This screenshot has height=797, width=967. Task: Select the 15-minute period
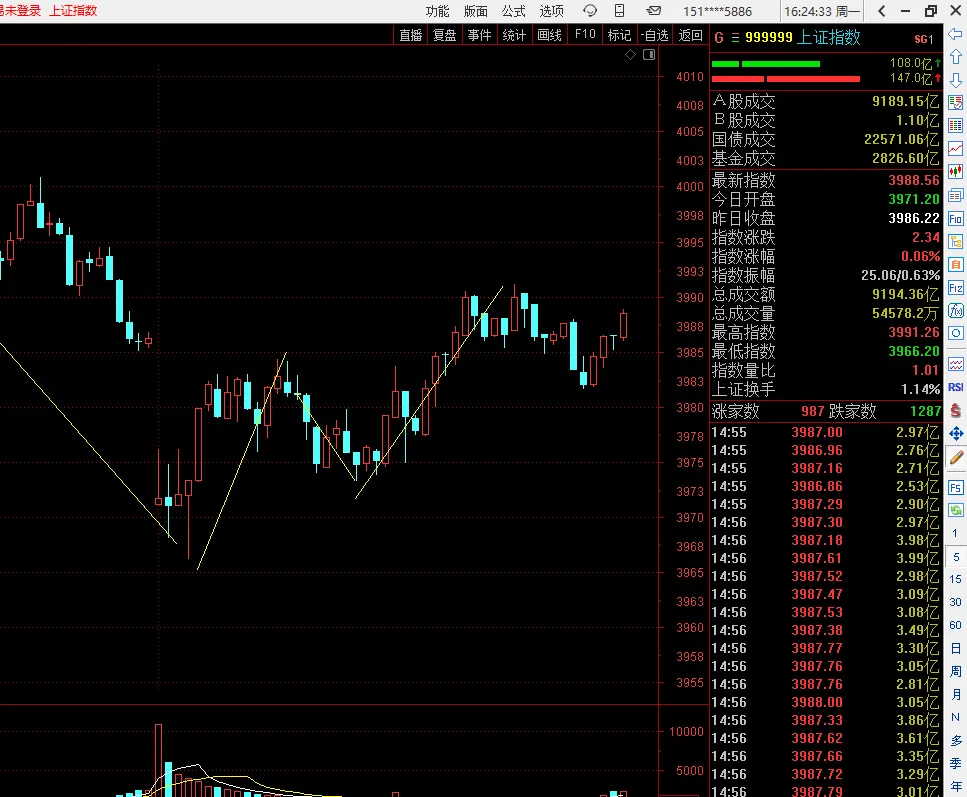pyautogui.click(x=955, y=579)
